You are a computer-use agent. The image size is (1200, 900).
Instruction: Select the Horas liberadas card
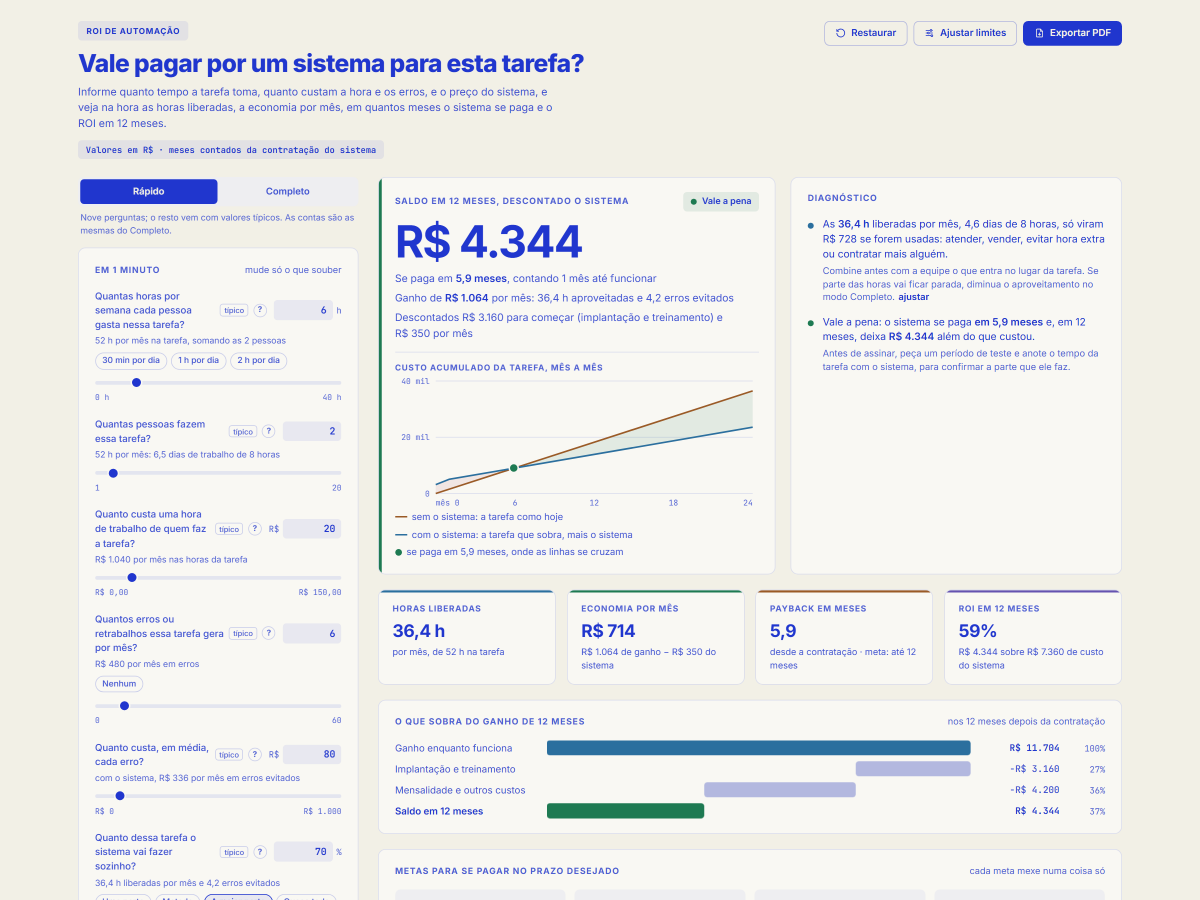click(x=467, y=637)
